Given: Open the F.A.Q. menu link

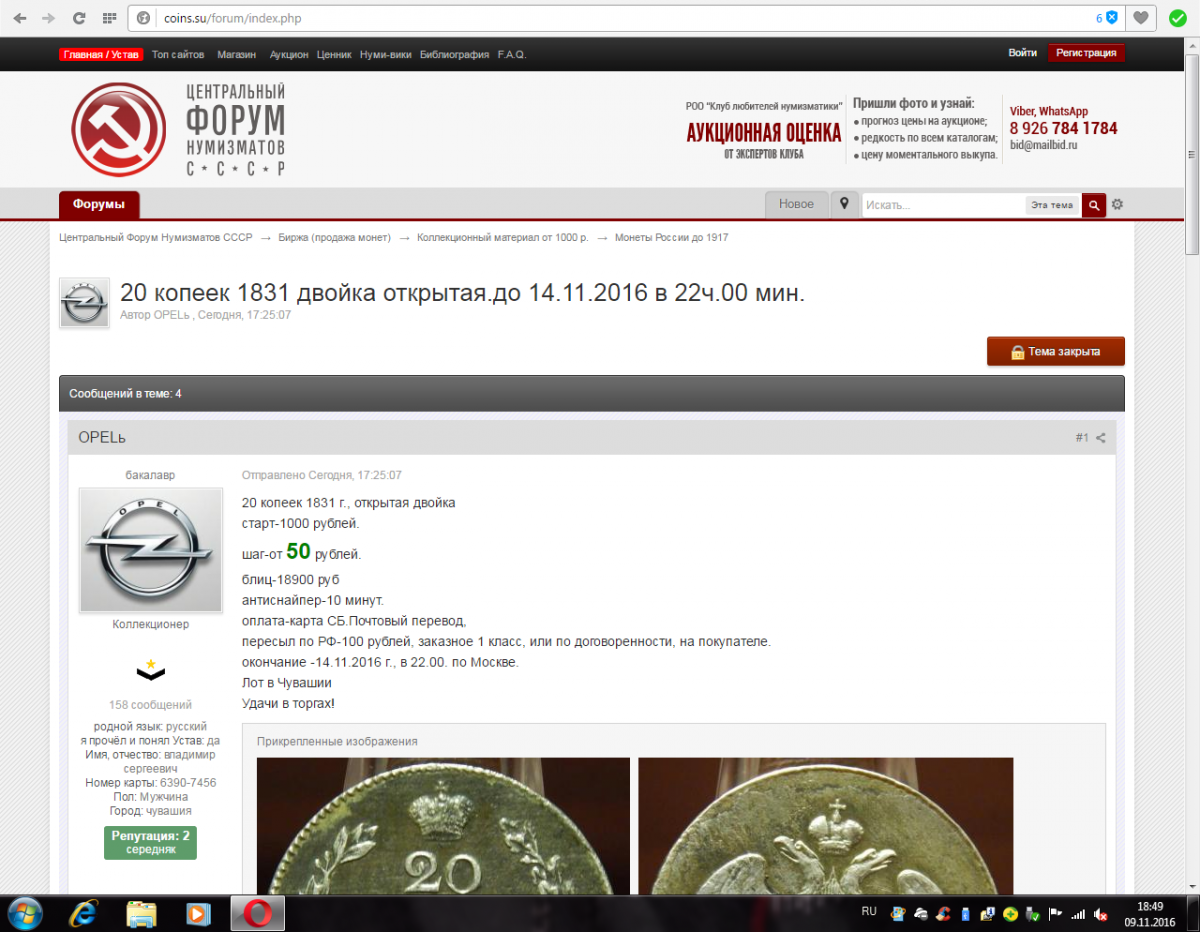Looking at the screenshot, I should pos(512,54).
